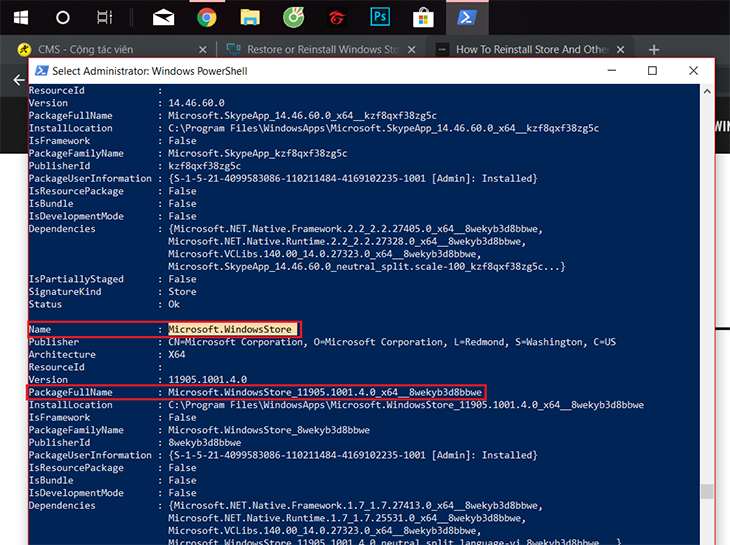Viewport: 730px width, 545px height.
Task: Open a new browser tab
Action: click(x=654, y=49)
